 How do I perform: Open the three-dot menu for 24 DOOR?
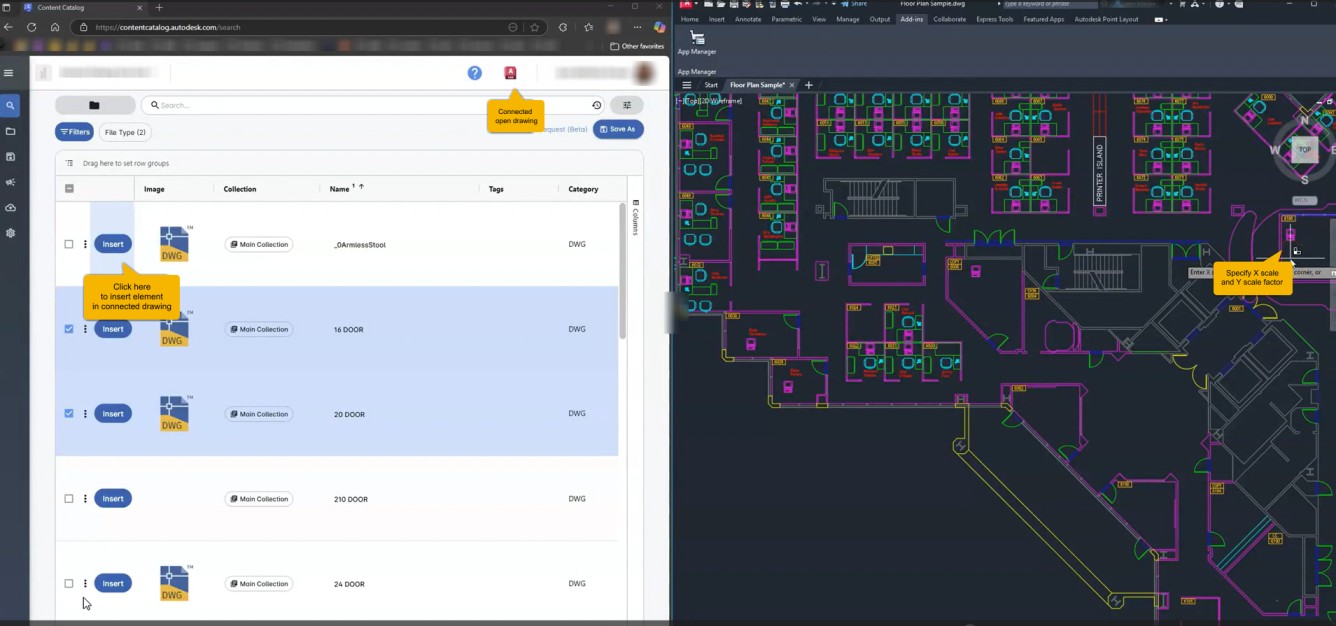[85, 583]
